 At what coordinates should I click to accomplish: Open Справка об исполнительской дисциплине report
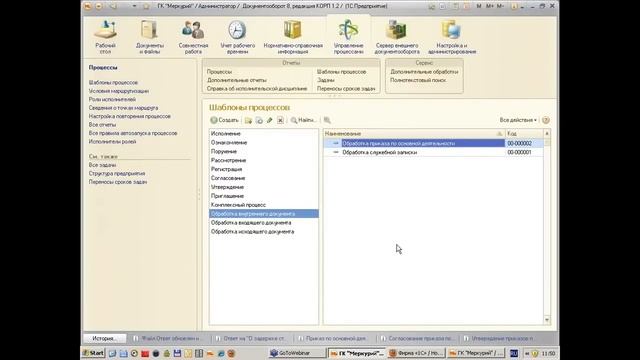257,89
